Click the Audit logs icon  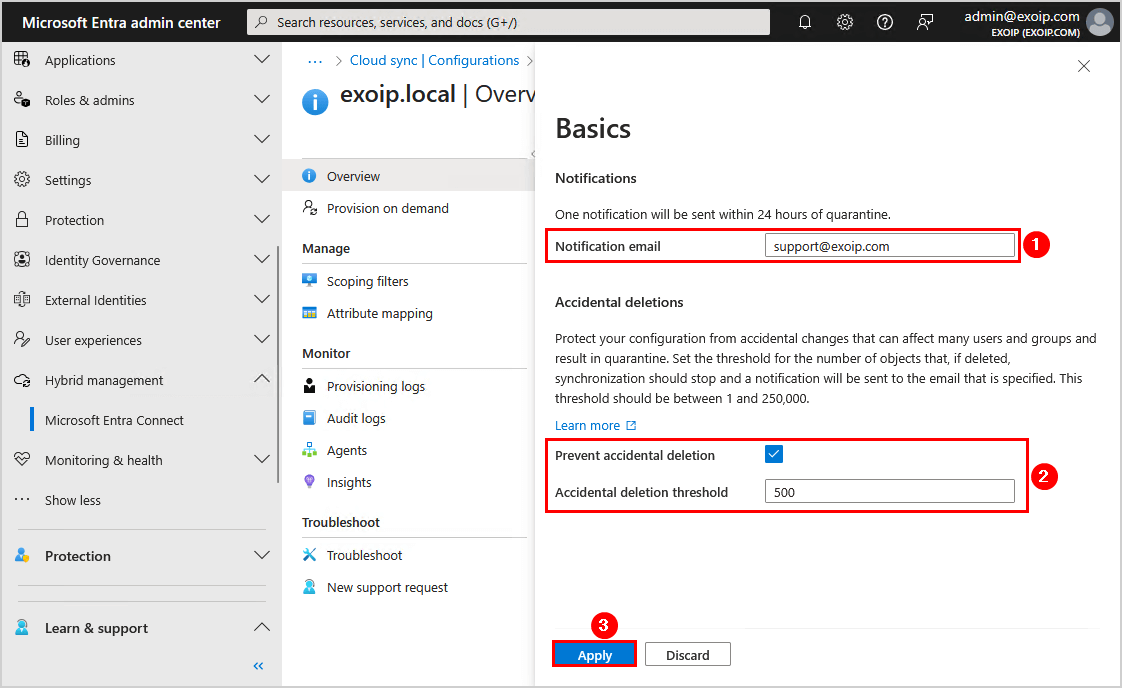309,417
